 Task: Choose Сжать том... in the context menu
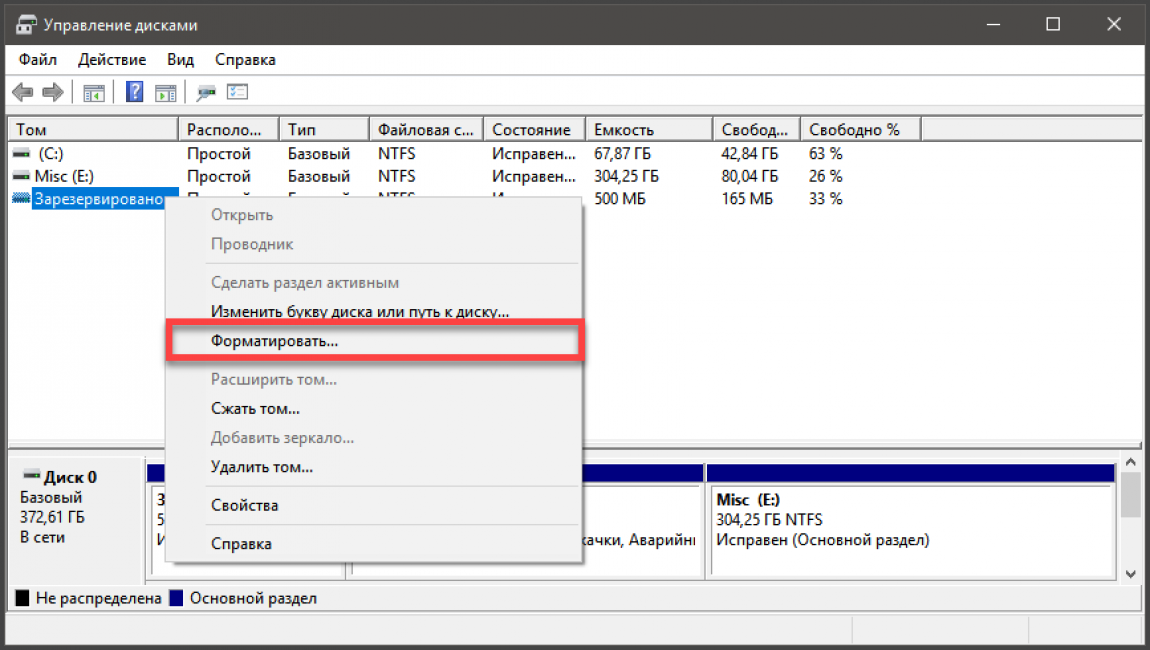click(x=255, y=409)
